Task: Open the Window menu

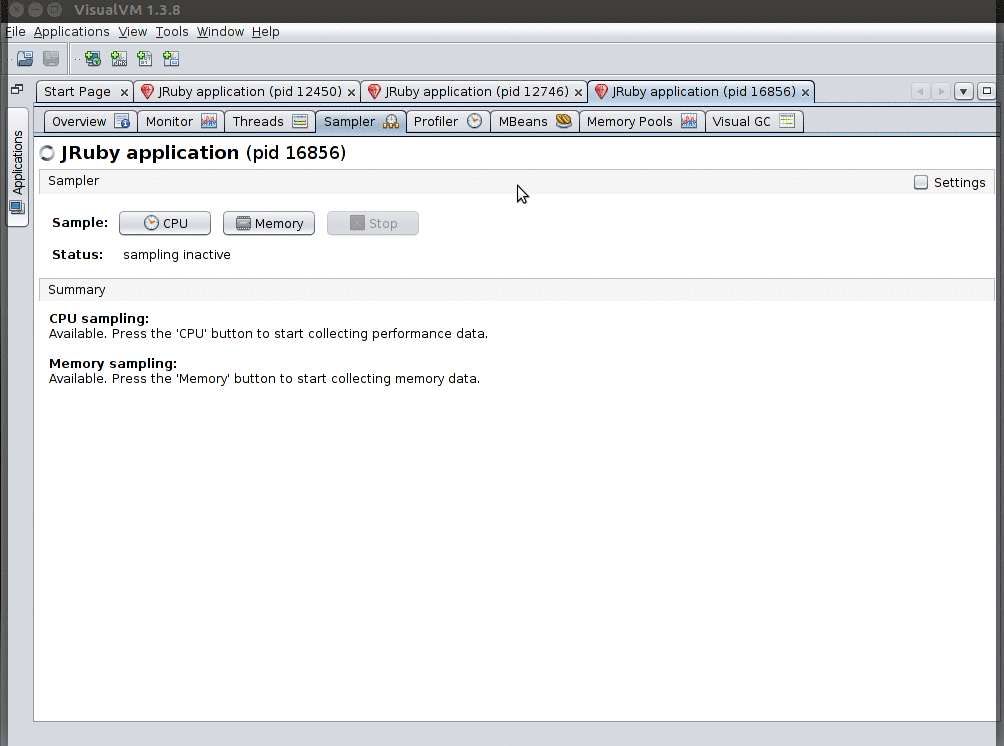Action: 220,31
